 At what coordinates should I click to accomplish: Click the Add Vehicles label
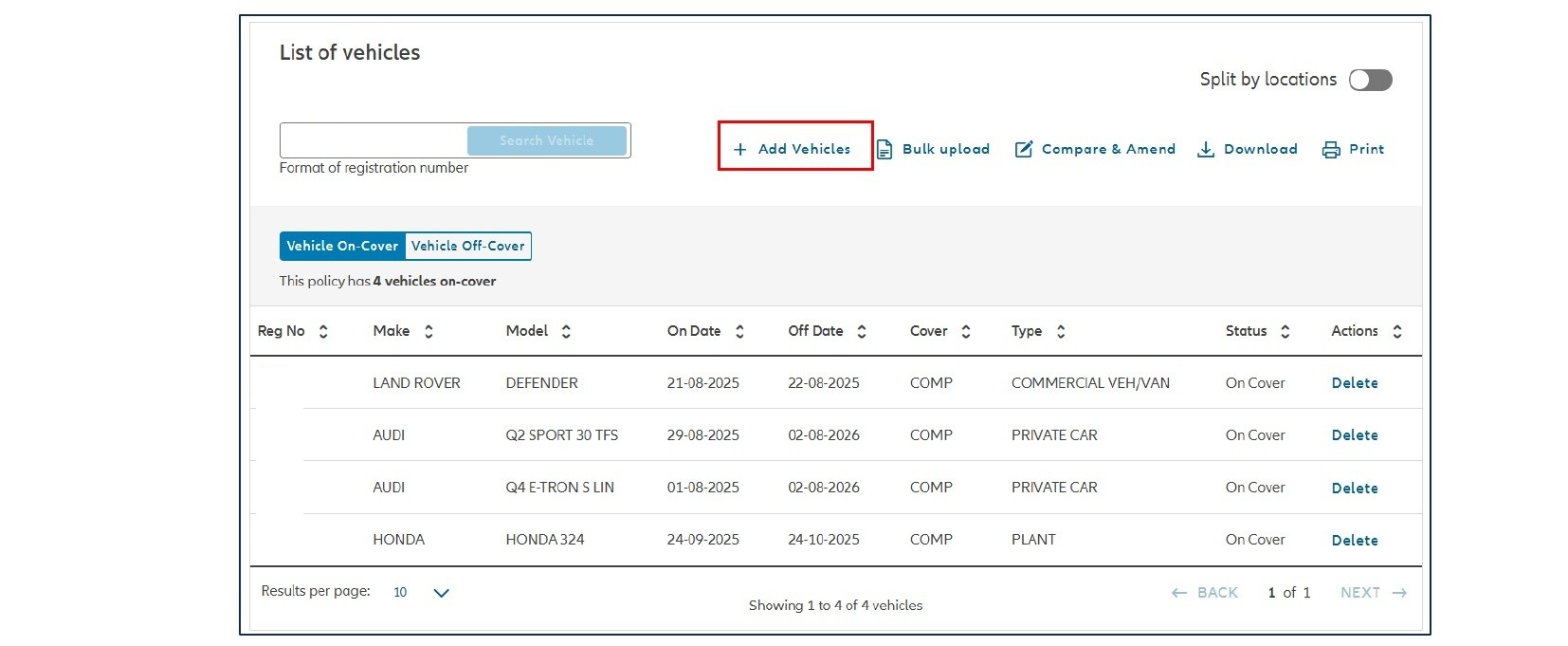coord(804,149)
